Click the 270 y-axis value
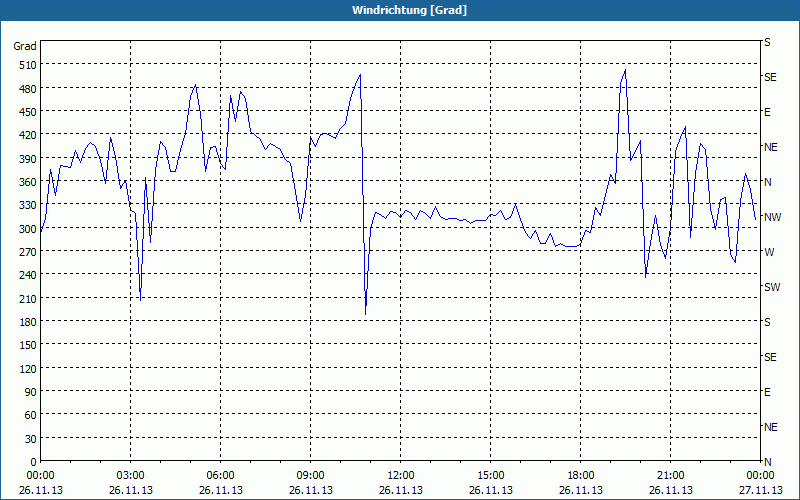The image size is (800, 500). tap(29, 252)
